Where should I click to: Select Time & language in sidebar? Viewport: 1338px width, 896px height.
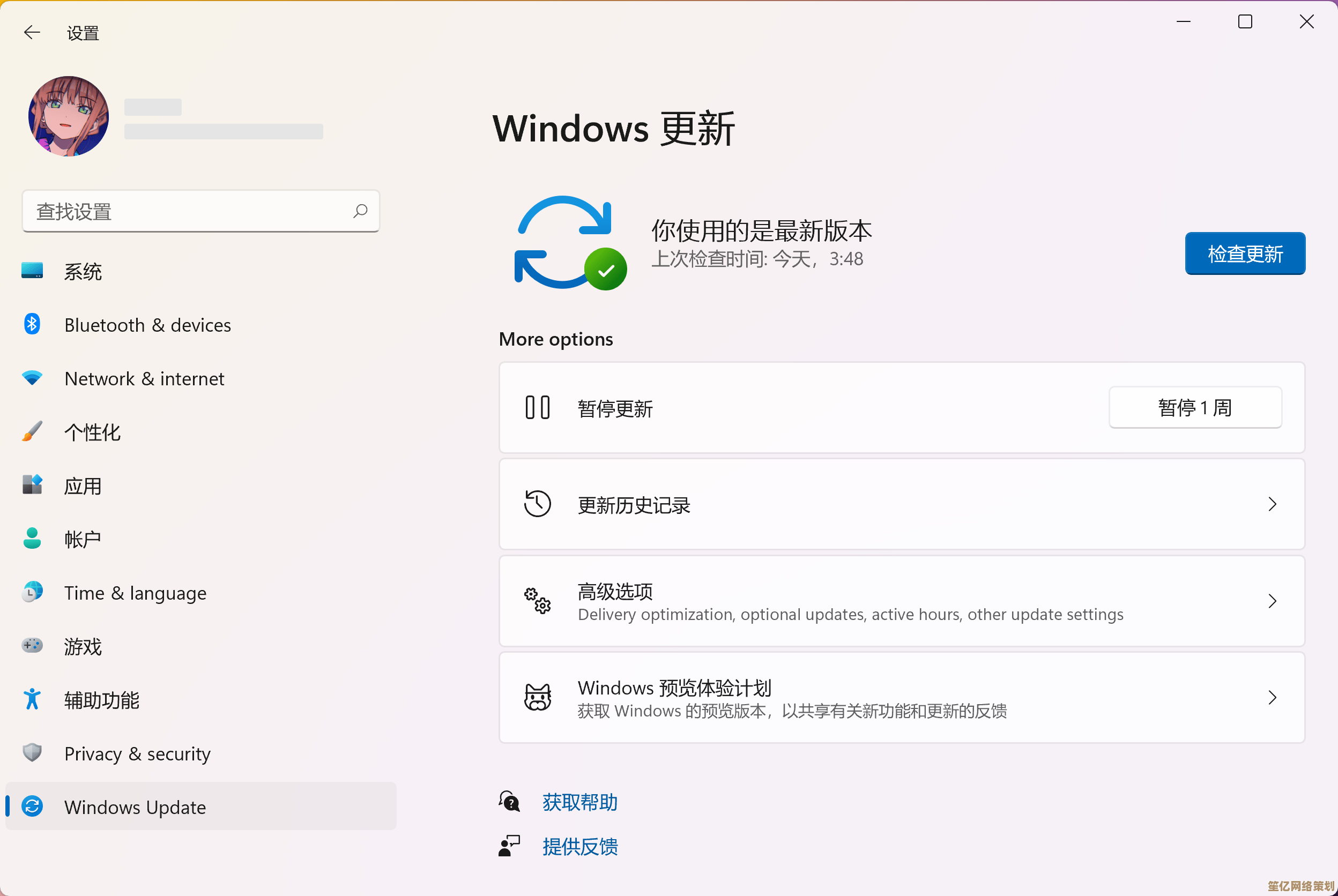[x=135, y=593]
